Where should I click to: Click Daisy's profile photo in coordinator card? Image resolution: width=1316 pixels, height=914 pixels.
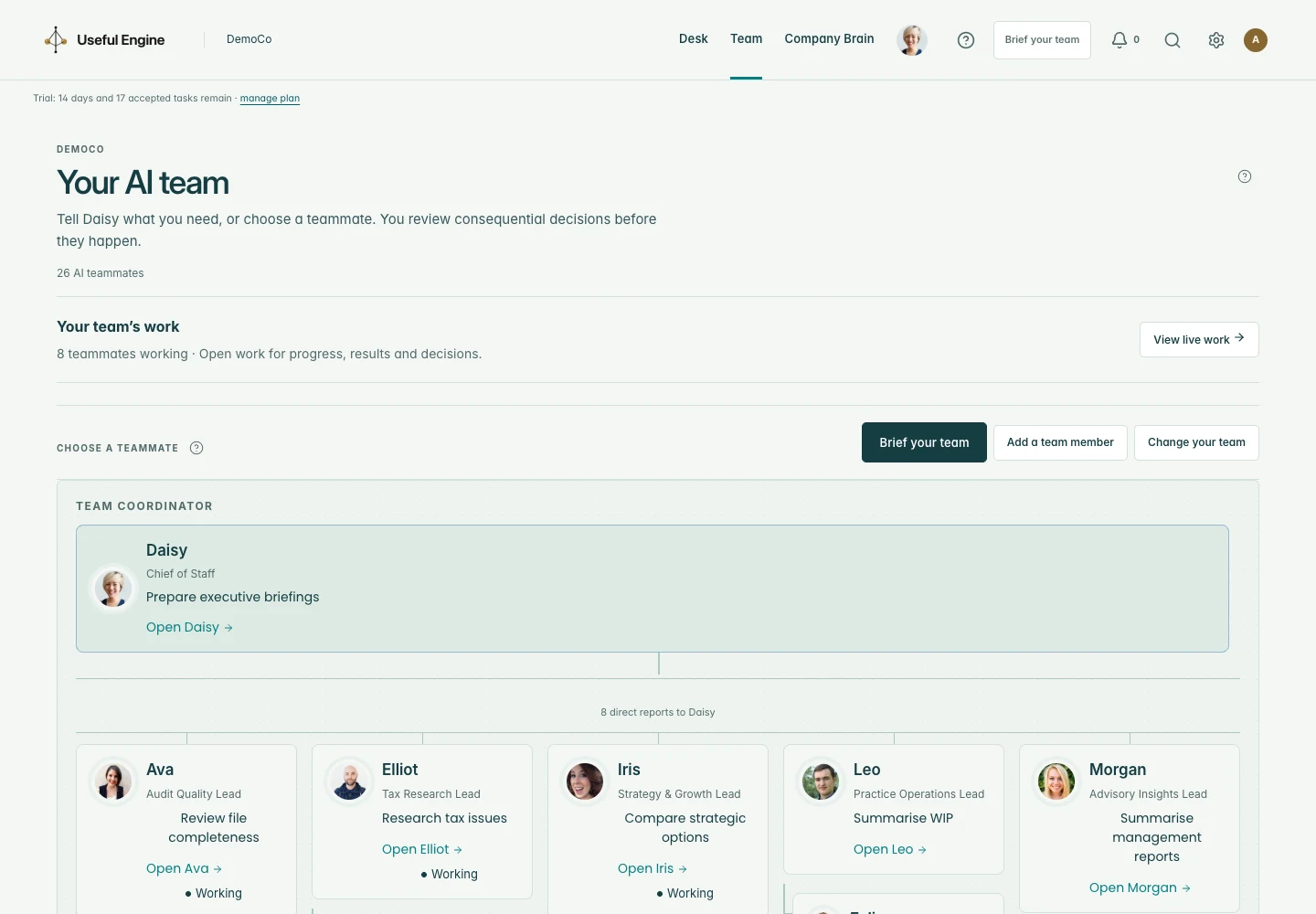[x=113, y=589]
